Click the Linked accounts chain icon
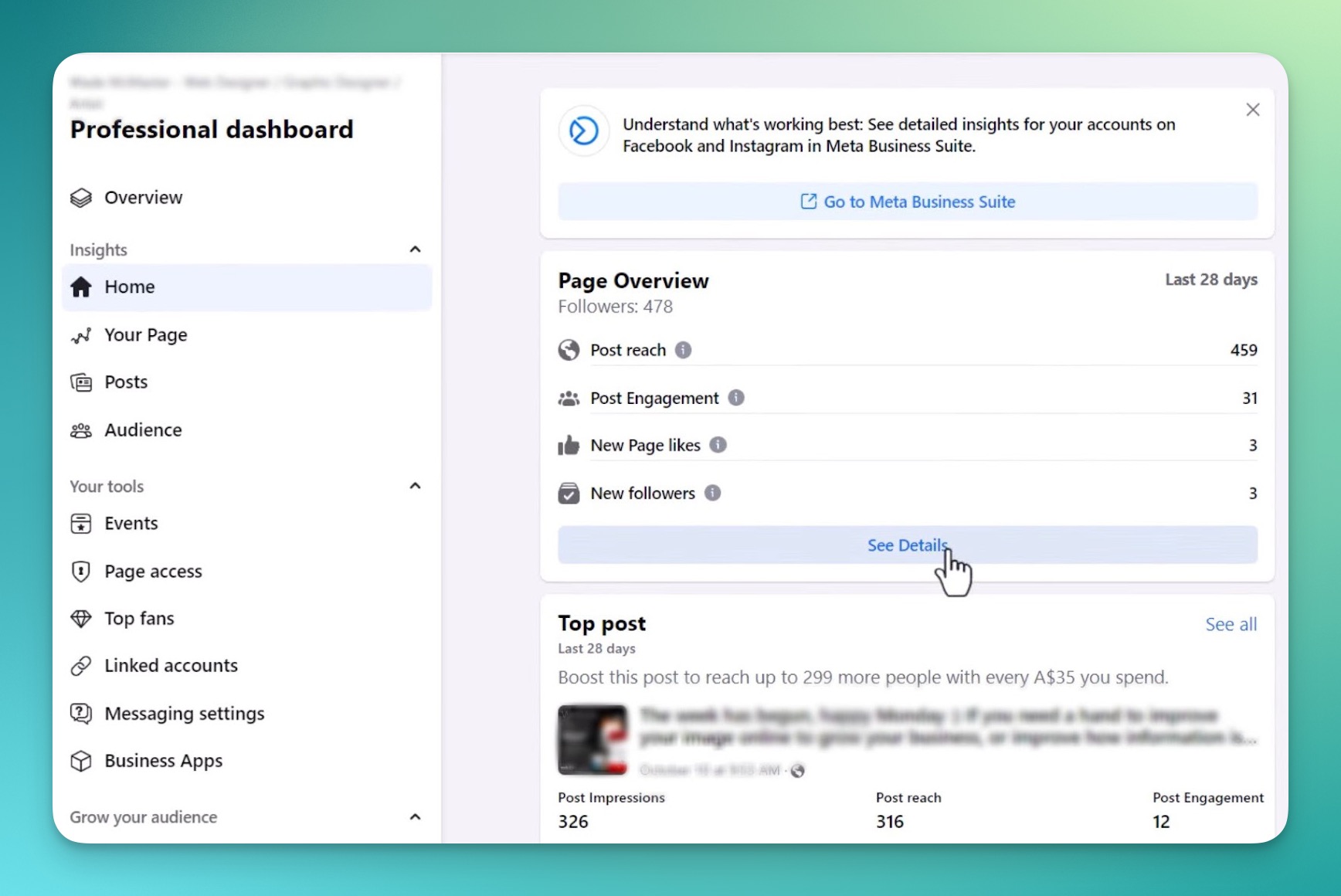 pyautogui.click(x=82, y=665)
